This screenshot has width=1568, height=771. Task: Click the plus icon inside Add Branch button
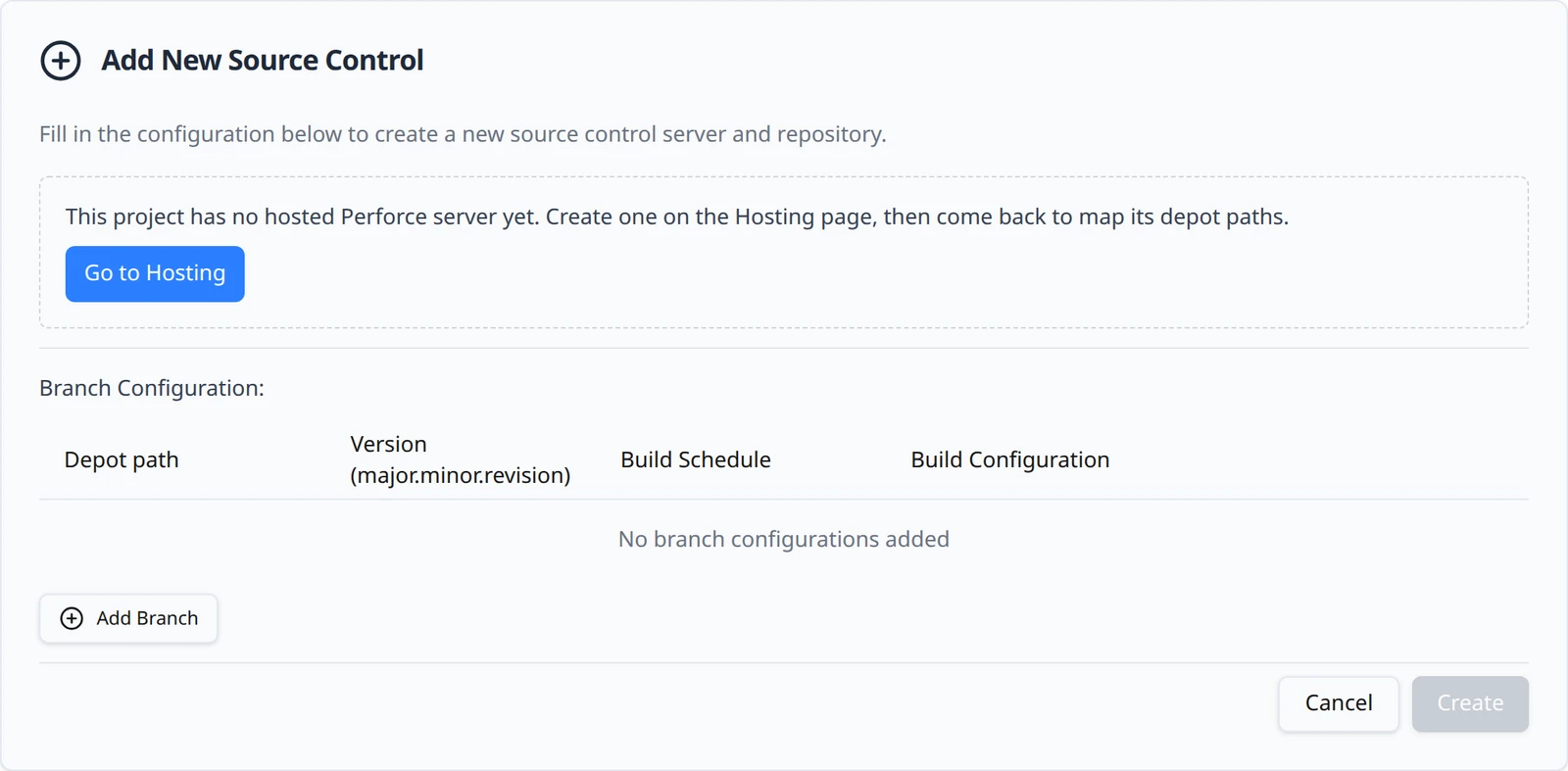tap(72, 618)
